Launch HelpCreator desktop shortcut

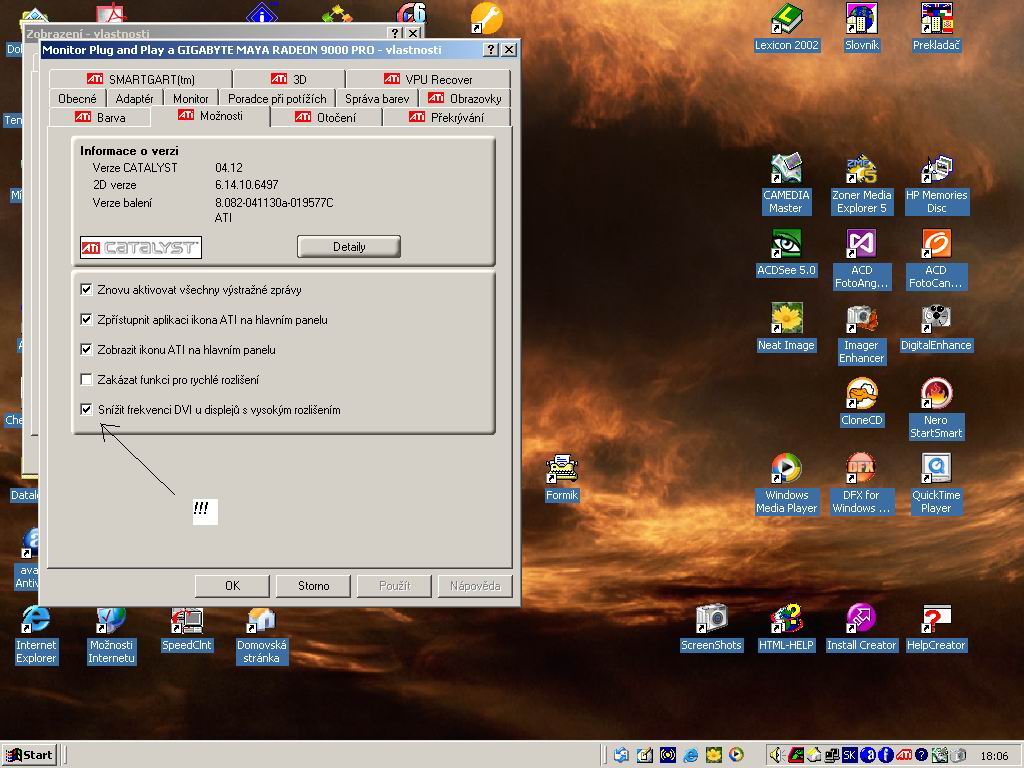(x=935, y=620)
